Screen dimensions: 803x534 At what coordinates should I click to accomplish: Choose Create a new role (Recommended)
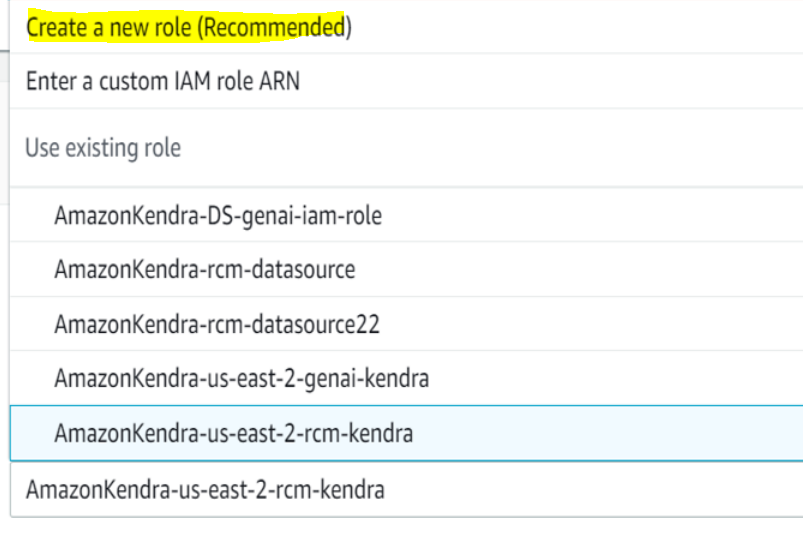click(407, 27)
